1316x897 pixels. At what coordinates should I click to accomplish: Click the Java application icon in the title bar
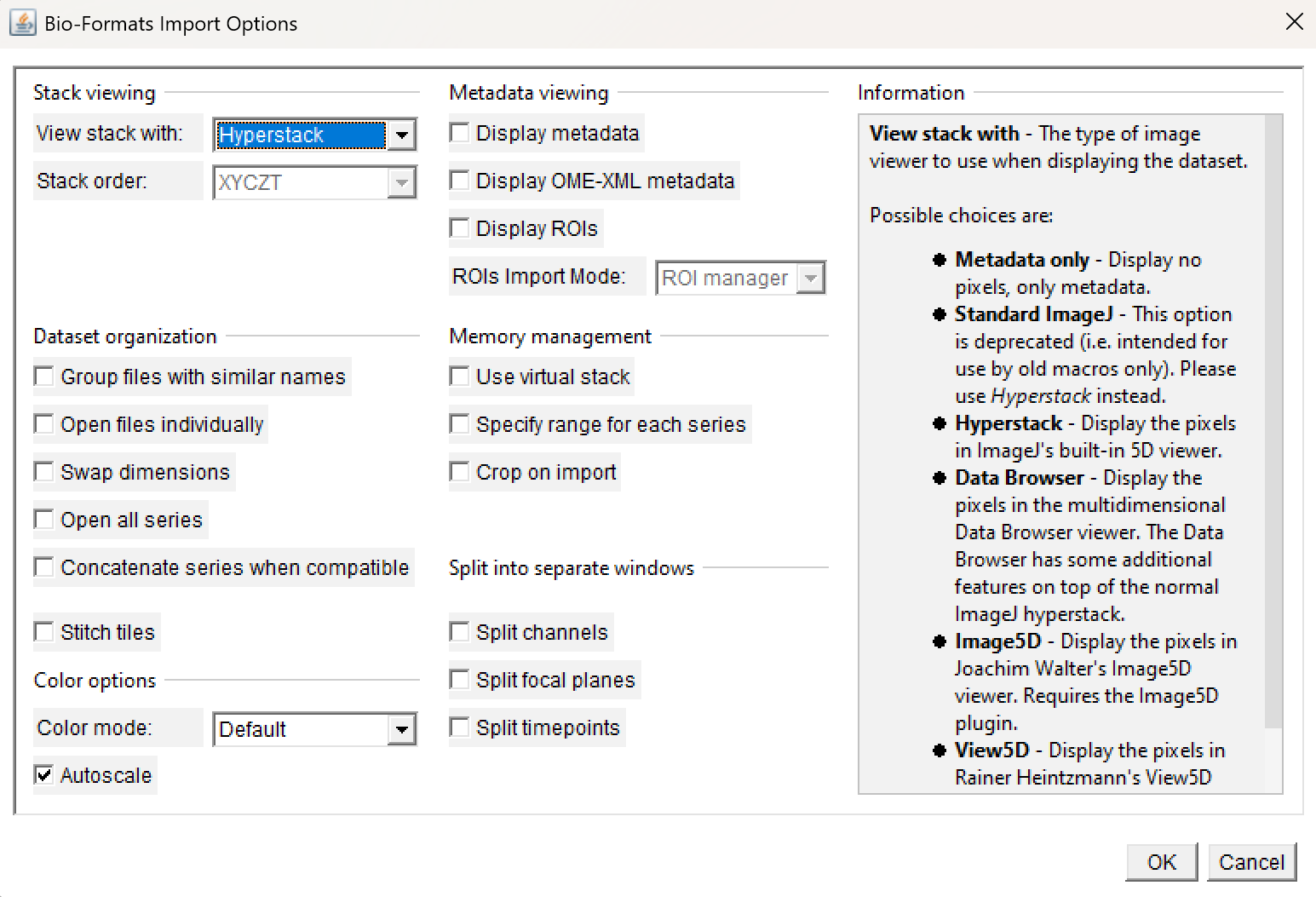(23, 22)
